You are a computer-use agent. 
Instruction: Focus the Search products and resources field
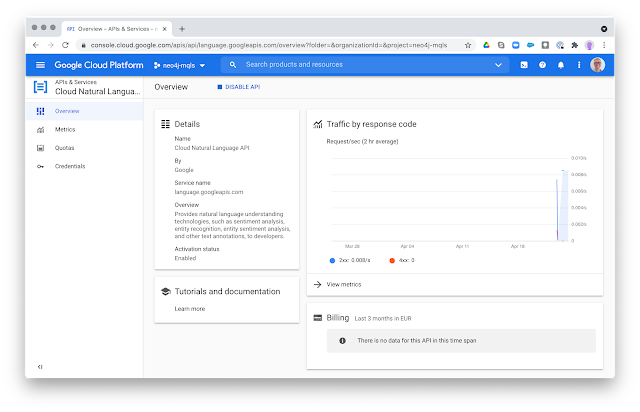(x=365, y=65)
